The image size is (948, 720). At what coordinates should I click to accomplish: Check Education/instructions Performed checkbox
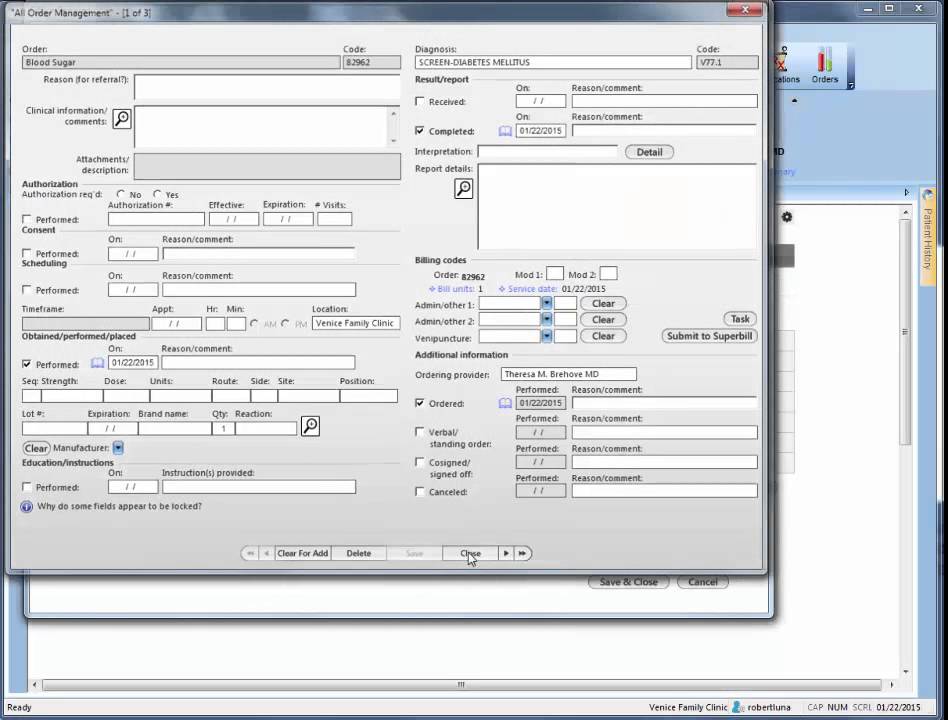tap(27, 487)
